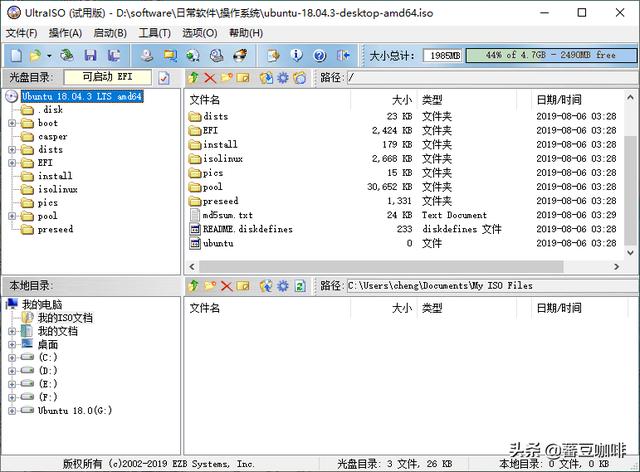Create new folder in local pane toolbar
Image resolution: width=640 pixels, height=472 pixels.
click(210, 286)
